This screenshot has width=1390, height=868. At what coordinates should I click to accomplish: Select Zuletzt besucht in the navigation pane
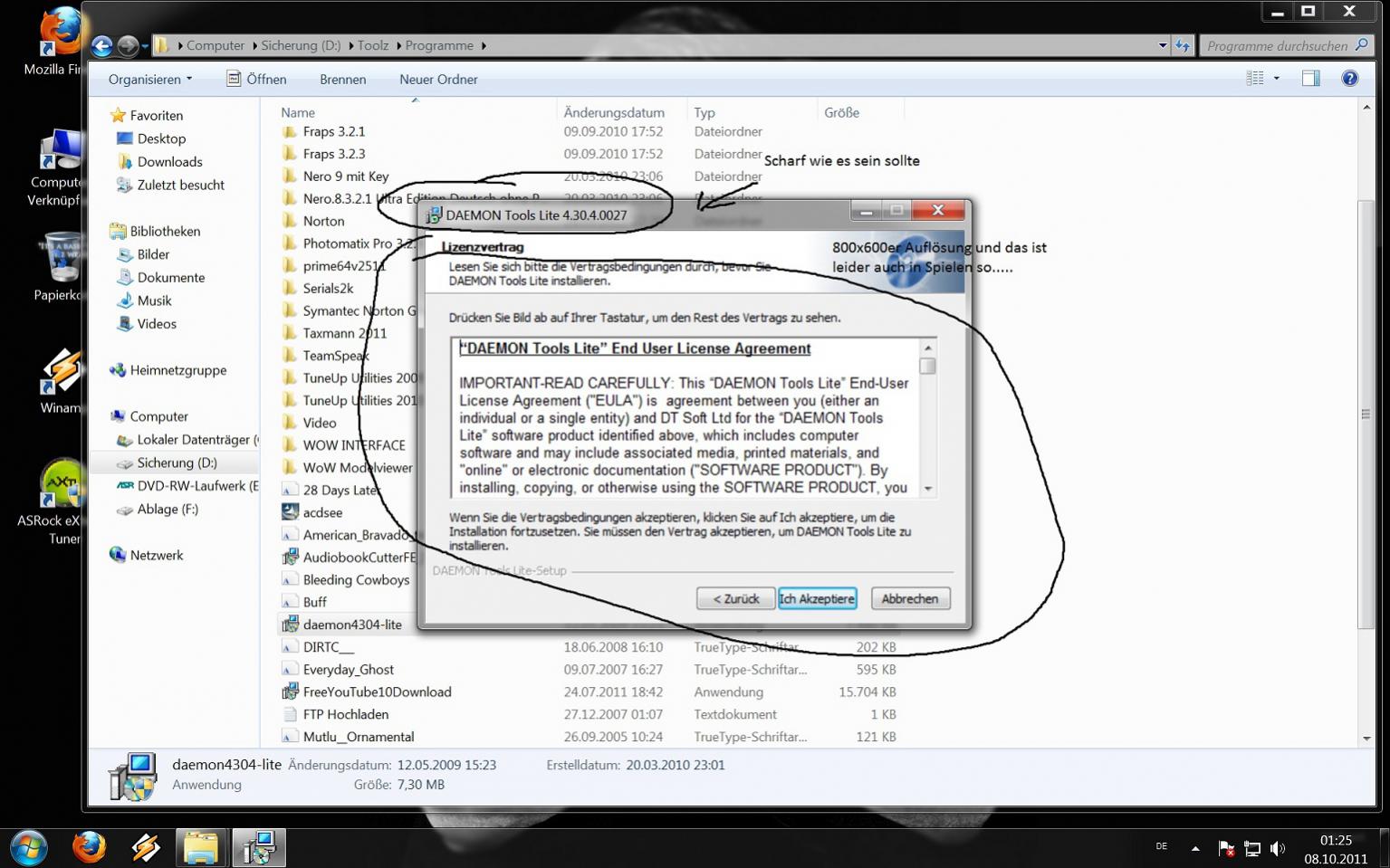[180, 185]
